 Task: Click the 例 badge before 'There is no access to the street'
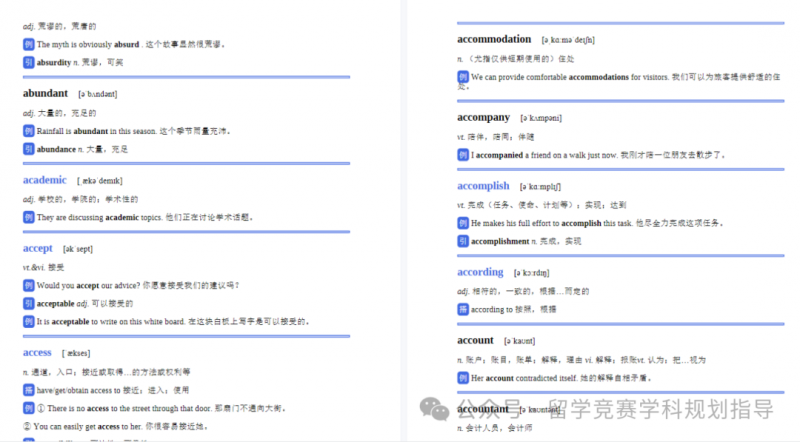coord(29,408)
